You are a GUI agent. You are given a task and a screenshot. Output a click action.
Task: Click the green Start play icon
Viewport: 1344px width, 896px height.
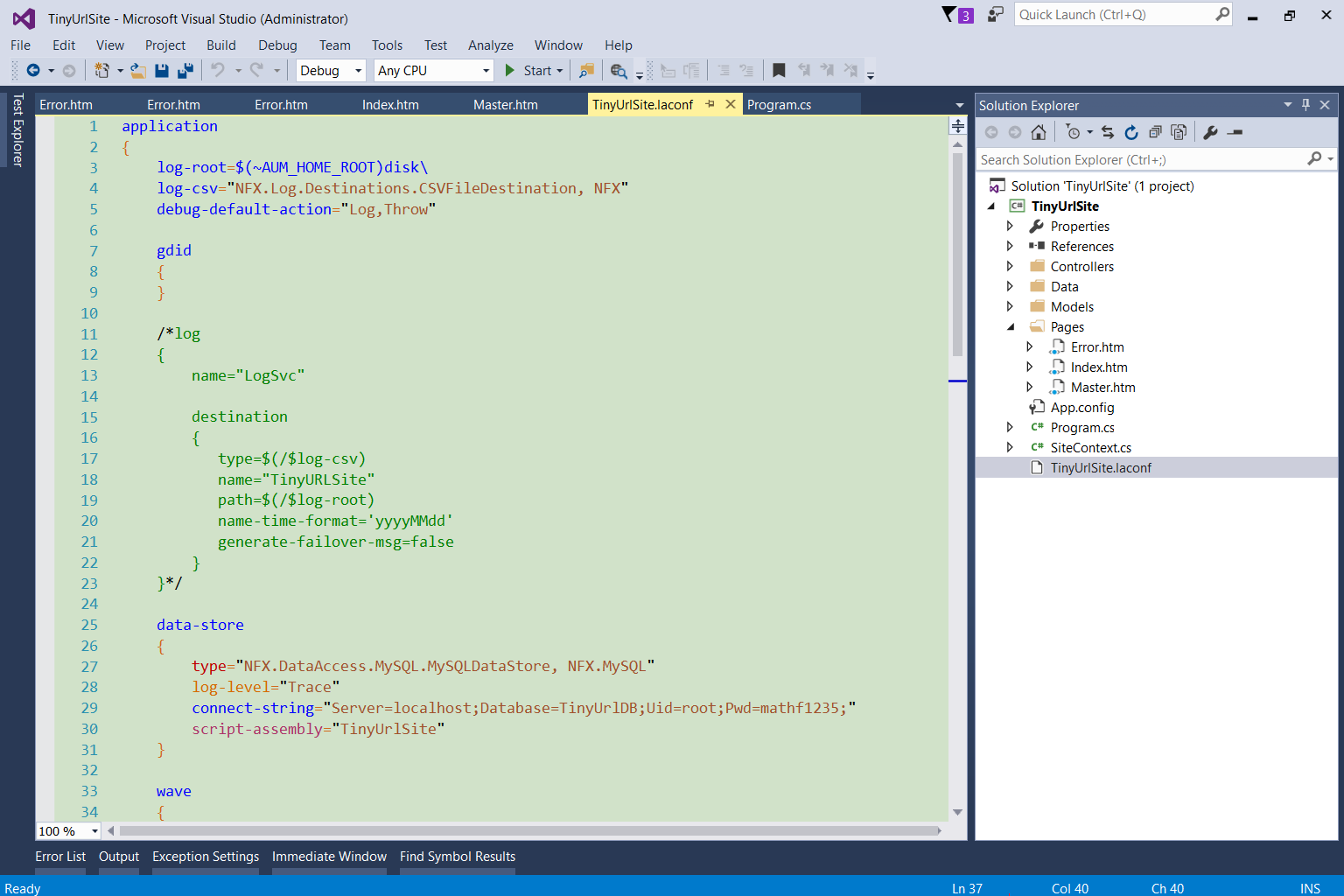pos(510,70)
